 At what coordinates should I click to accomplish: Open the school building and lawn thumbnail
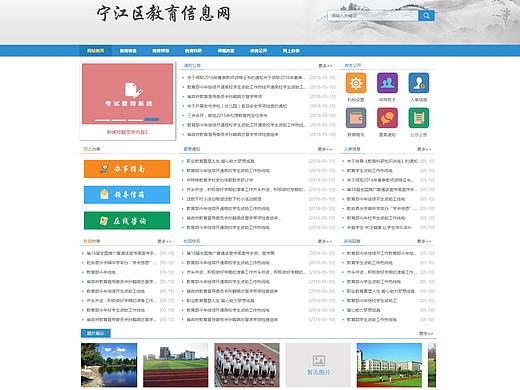[389, 365]
